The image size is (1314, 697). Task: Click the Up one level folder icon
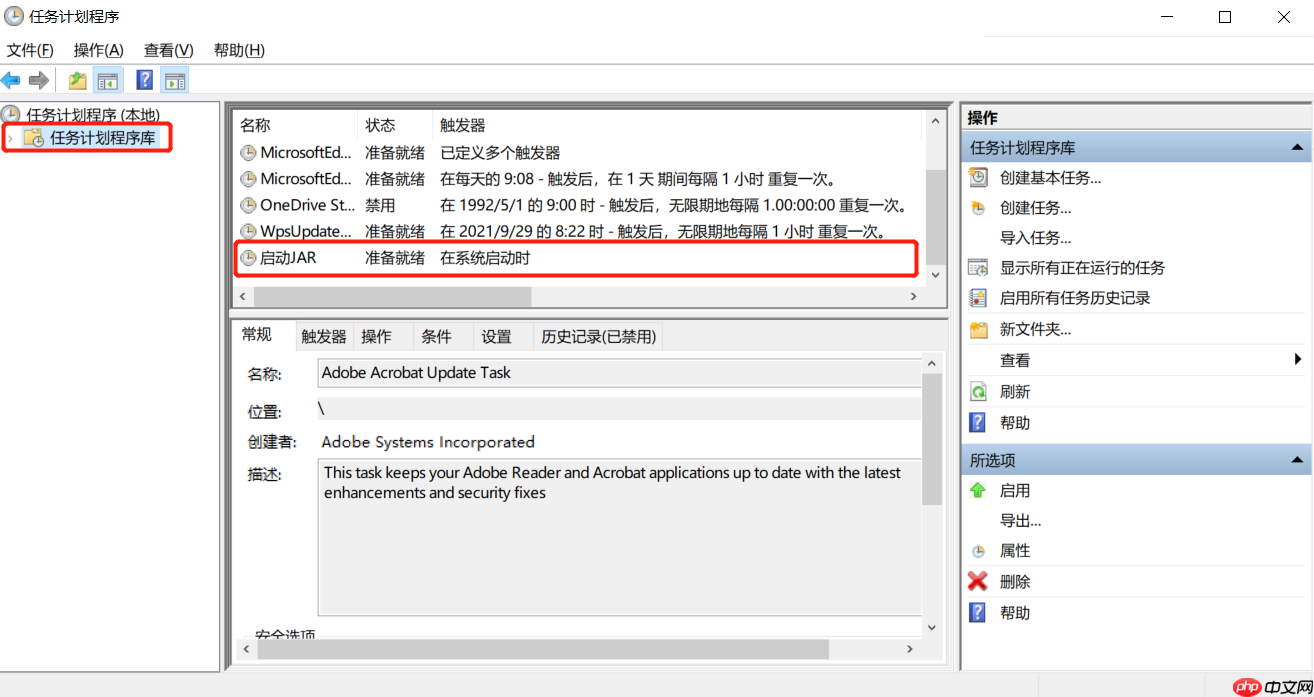point(77,81)
